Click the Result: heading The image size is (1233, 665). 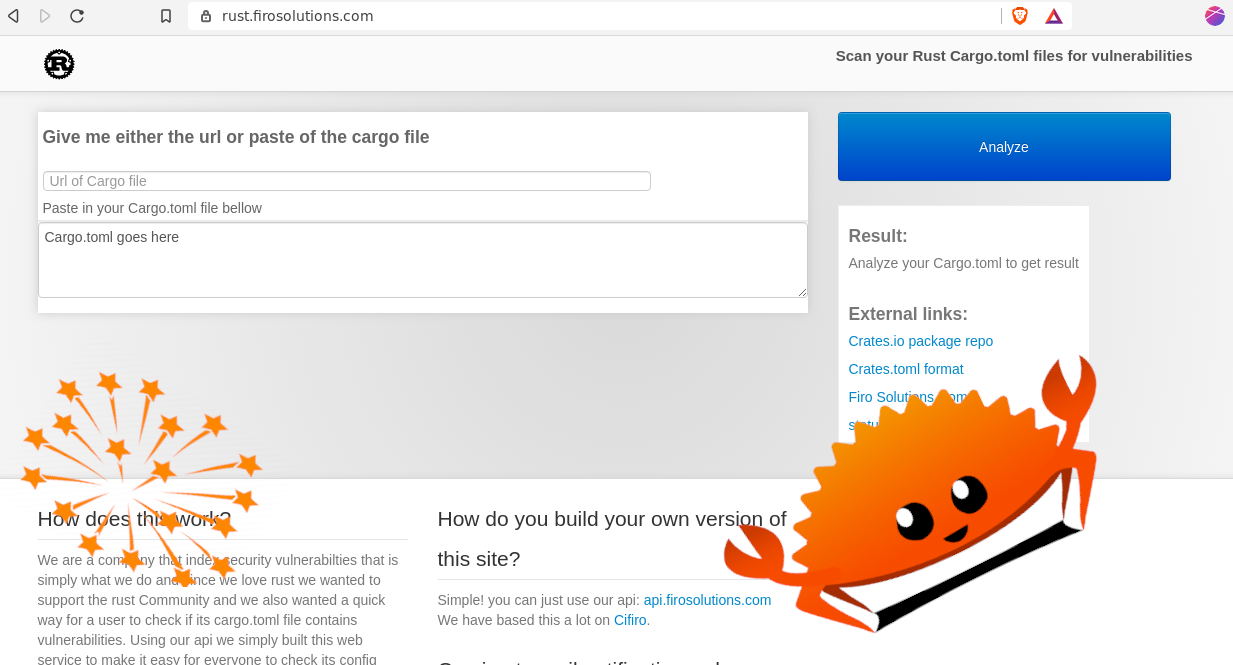pos(878,236)
